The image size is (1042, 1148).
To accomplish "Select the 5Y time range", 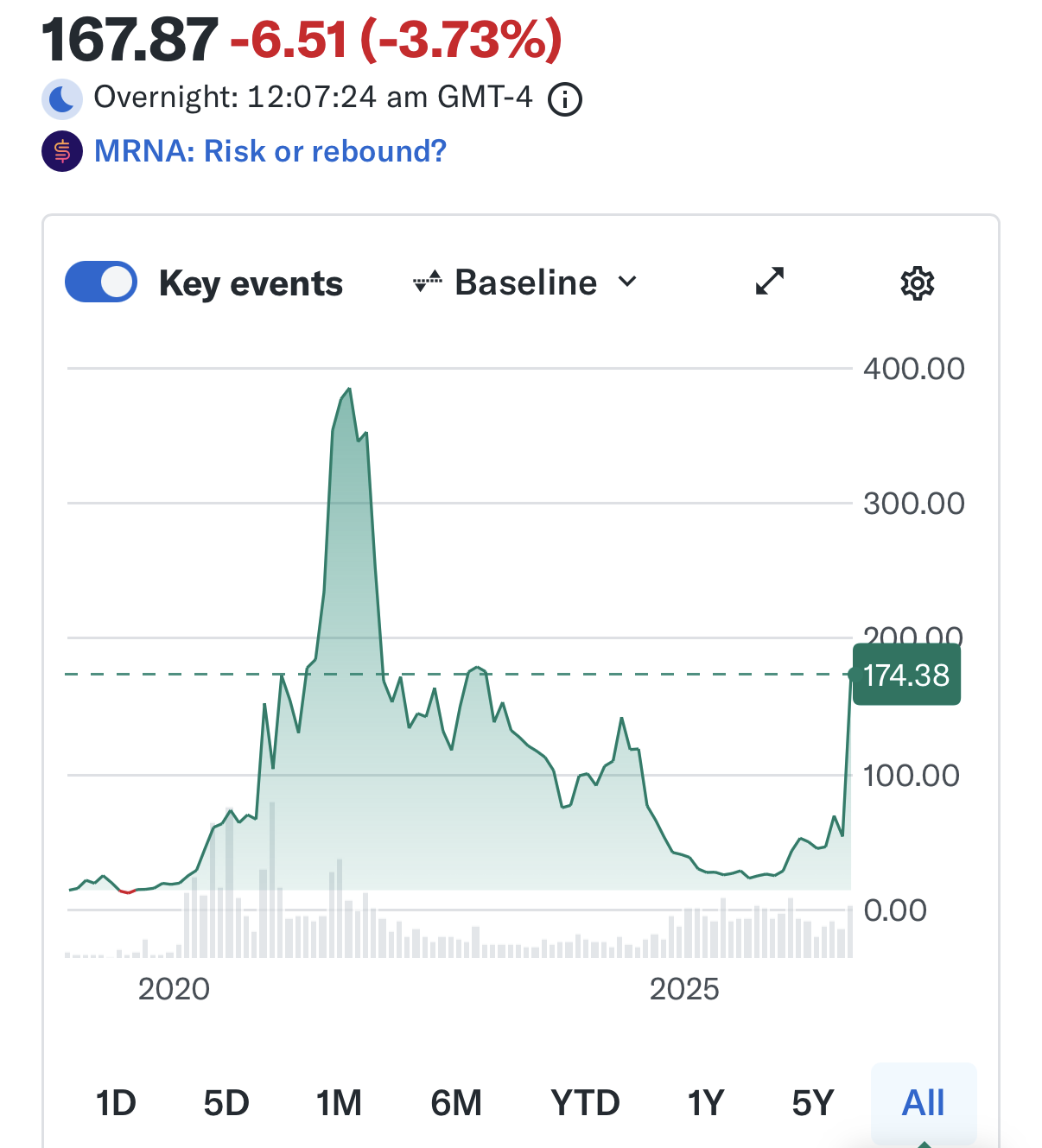I will [813, 1103].
